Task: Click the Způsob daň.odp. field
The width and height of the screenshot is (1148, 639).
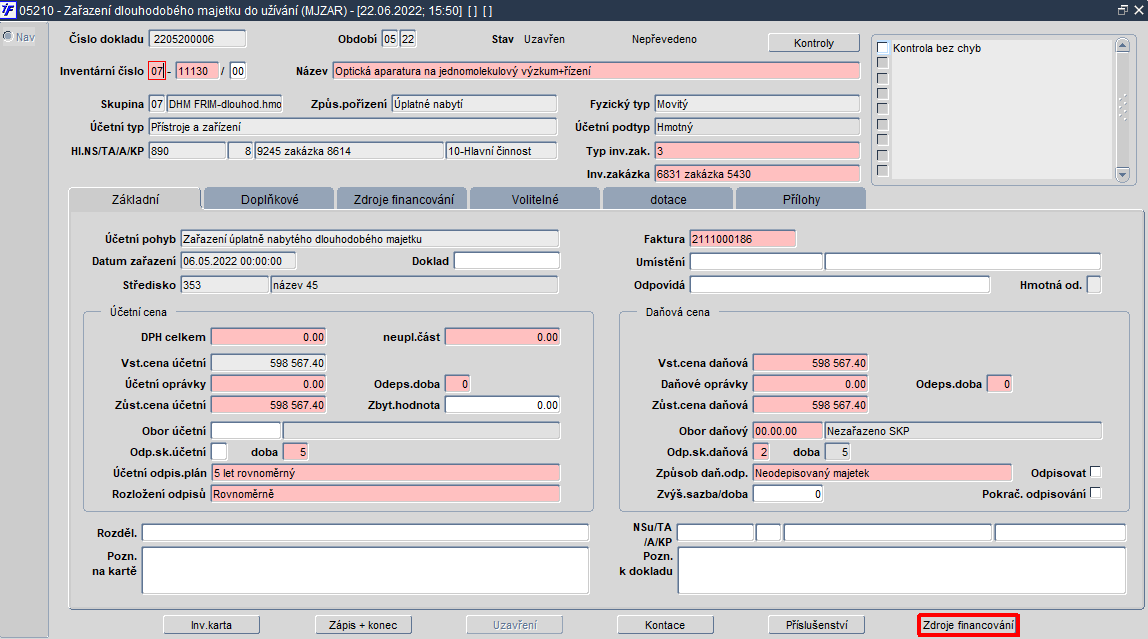Action: tap(882, 473)
